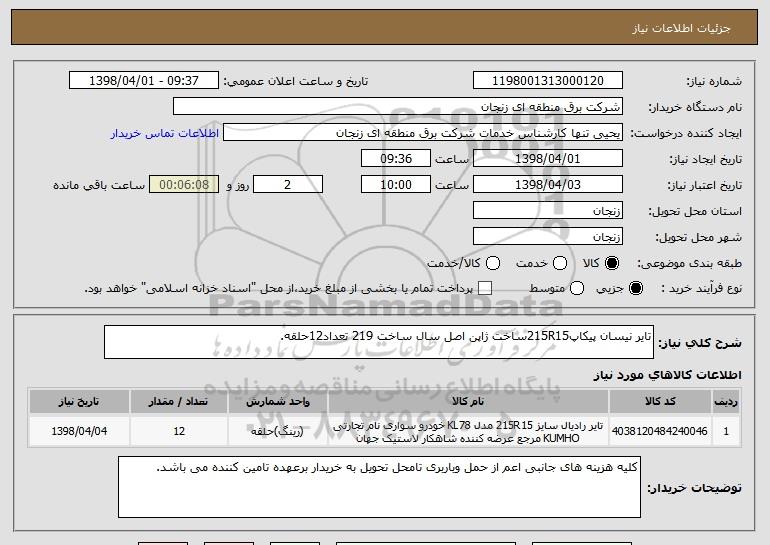This screenshot has width=770, height=545.
Task: Select the متوسط purchase process option
Action: pyautogui.click(x=577, y=288)
